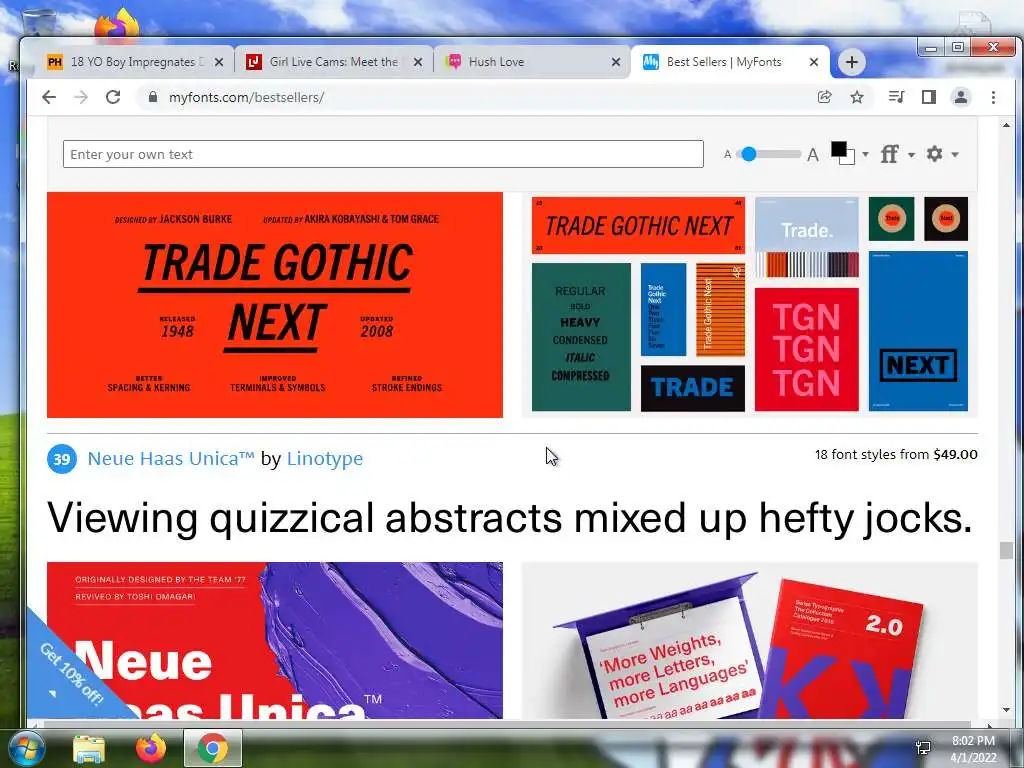Viewport: 1024px width, 768px height.
Task: Click the browser forward arrow
Action: [81, 97]
